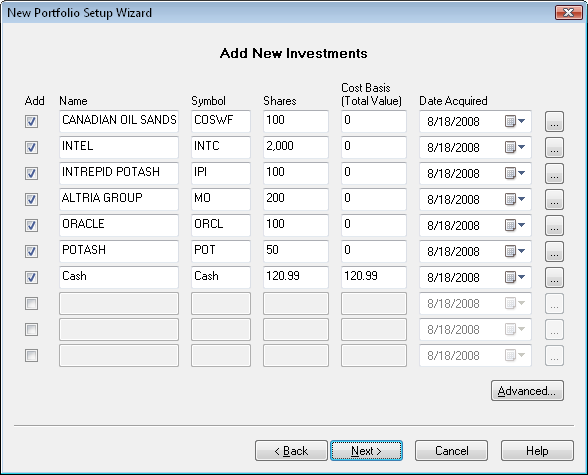The width and height of the screenshot is (588, 475).
Task: Go to previous step with Back
Action: click(x=291, y=451)
